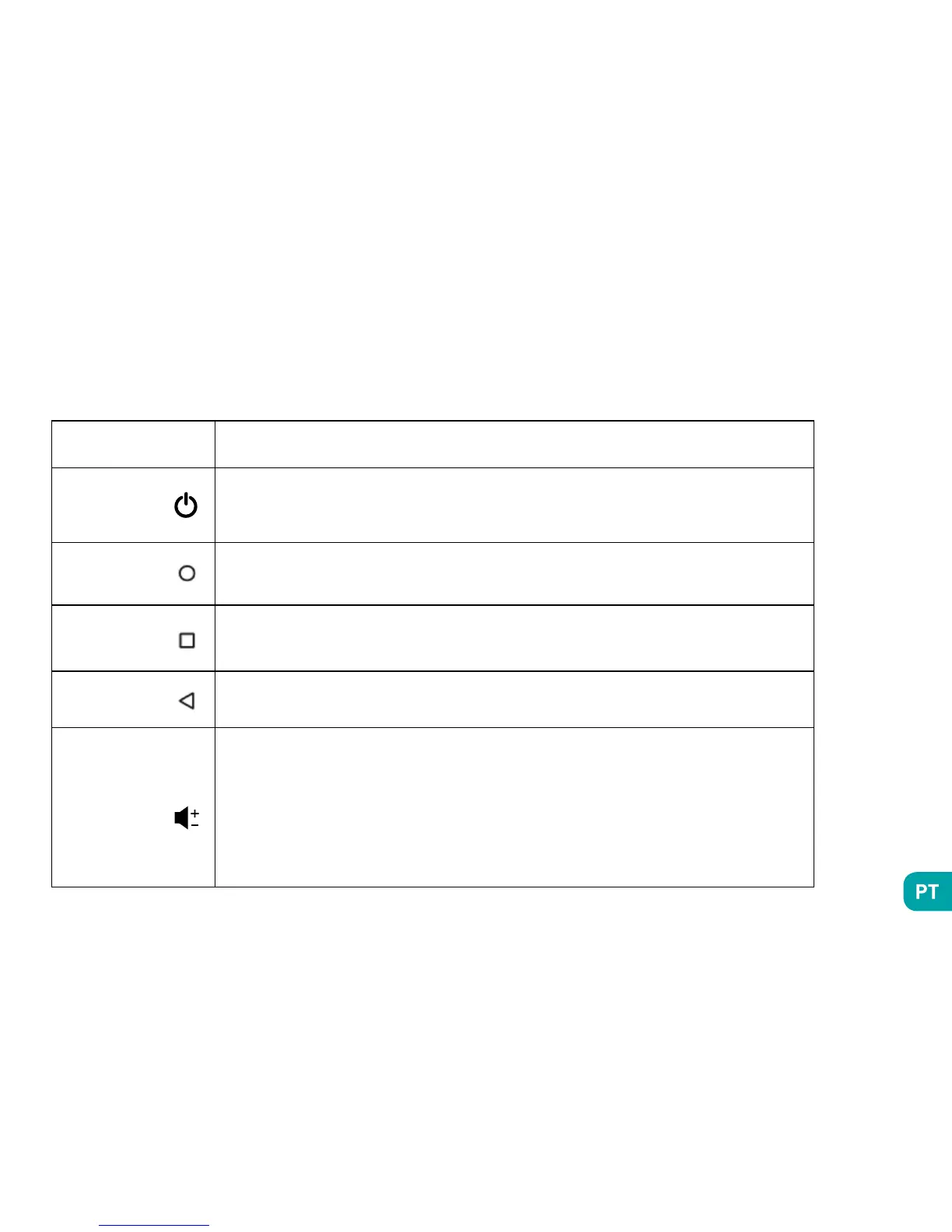
Task: Select the teal PT language tab
Action: 927,891
